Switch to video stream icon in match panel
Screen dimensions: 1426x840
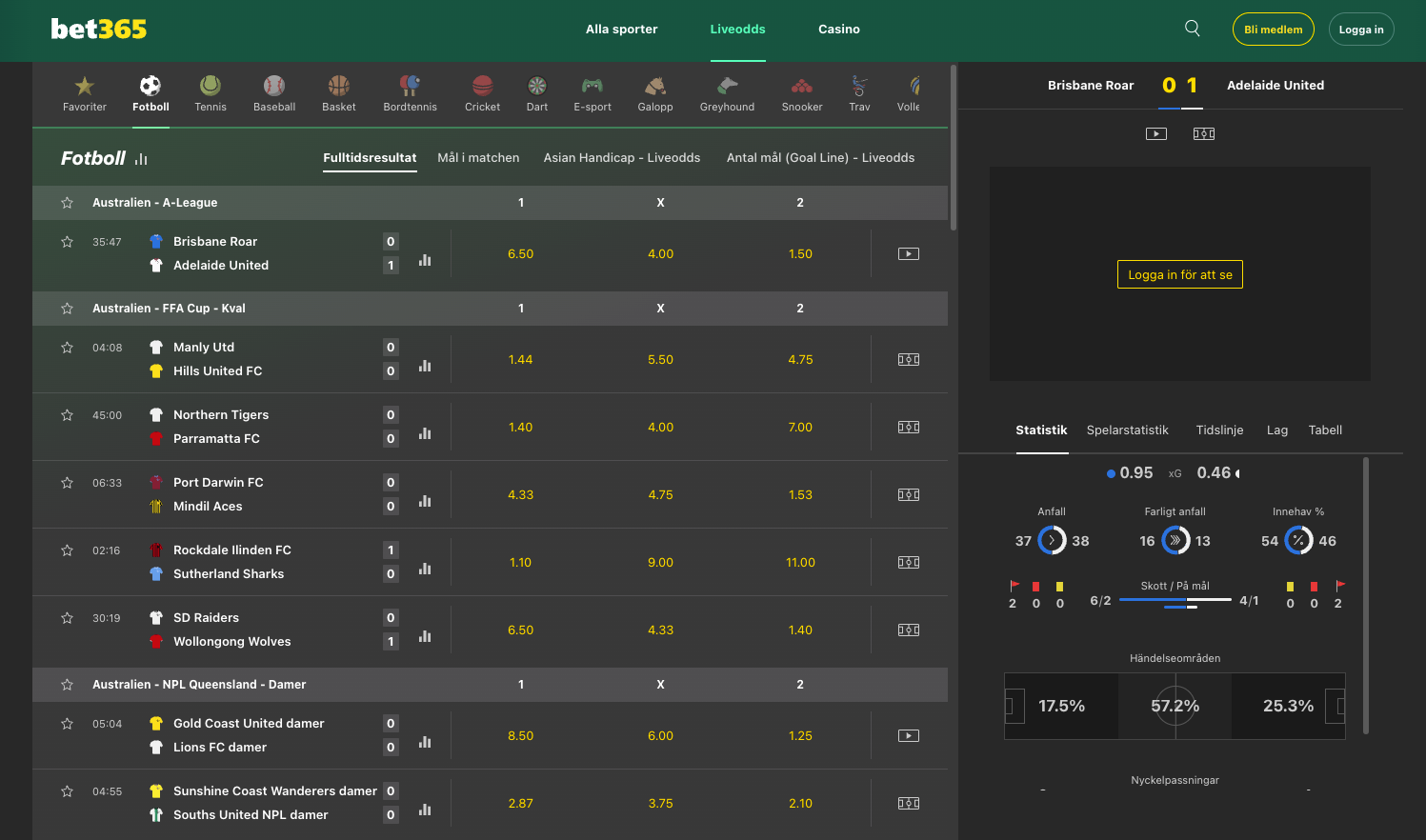pyautogui.click(x=1156, y=133)
